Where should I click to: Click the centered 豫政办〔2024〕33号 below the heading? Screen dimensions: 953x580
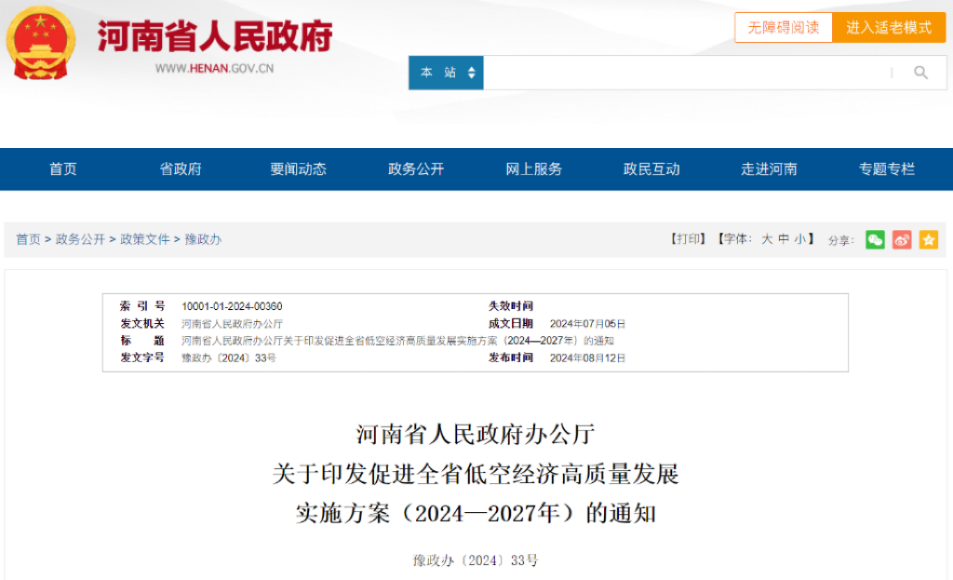(x=475, y=561)
